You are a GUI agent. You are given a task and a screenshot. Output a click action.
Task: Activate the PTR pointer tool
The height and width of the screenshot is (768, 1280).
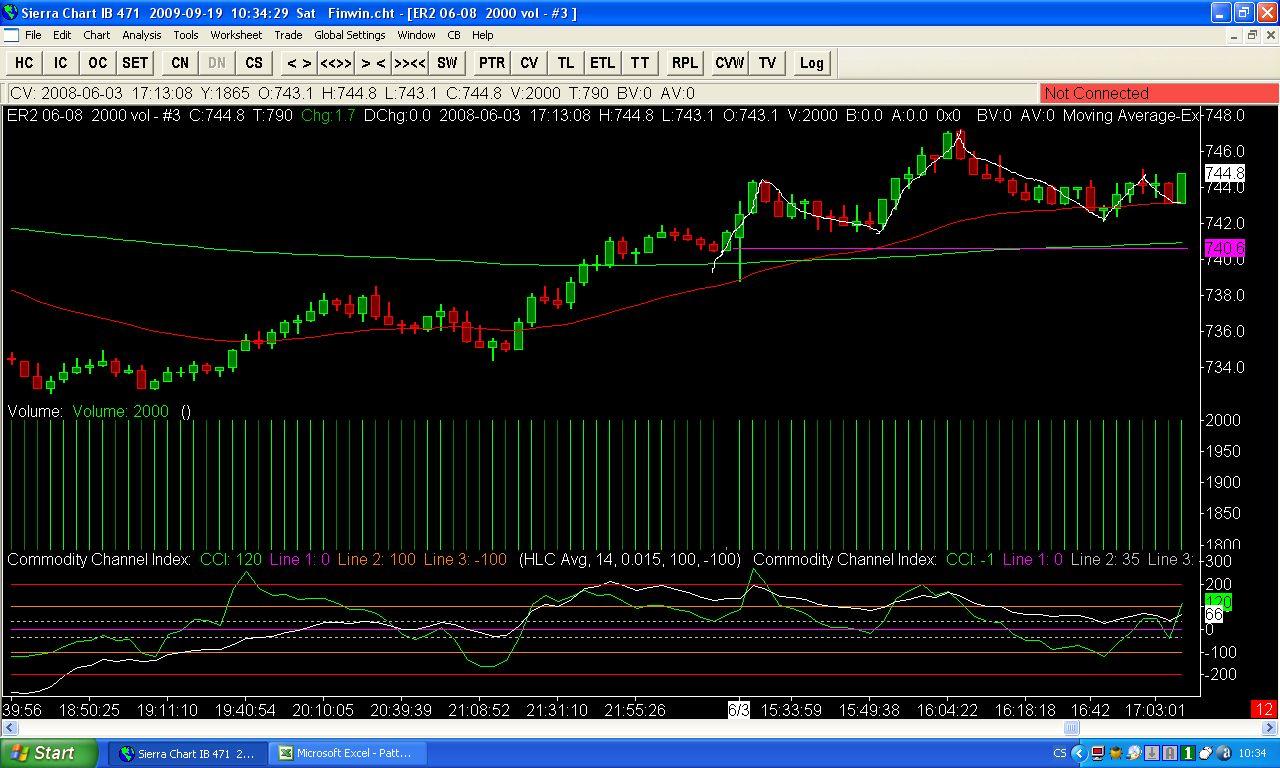click(491, 62)
